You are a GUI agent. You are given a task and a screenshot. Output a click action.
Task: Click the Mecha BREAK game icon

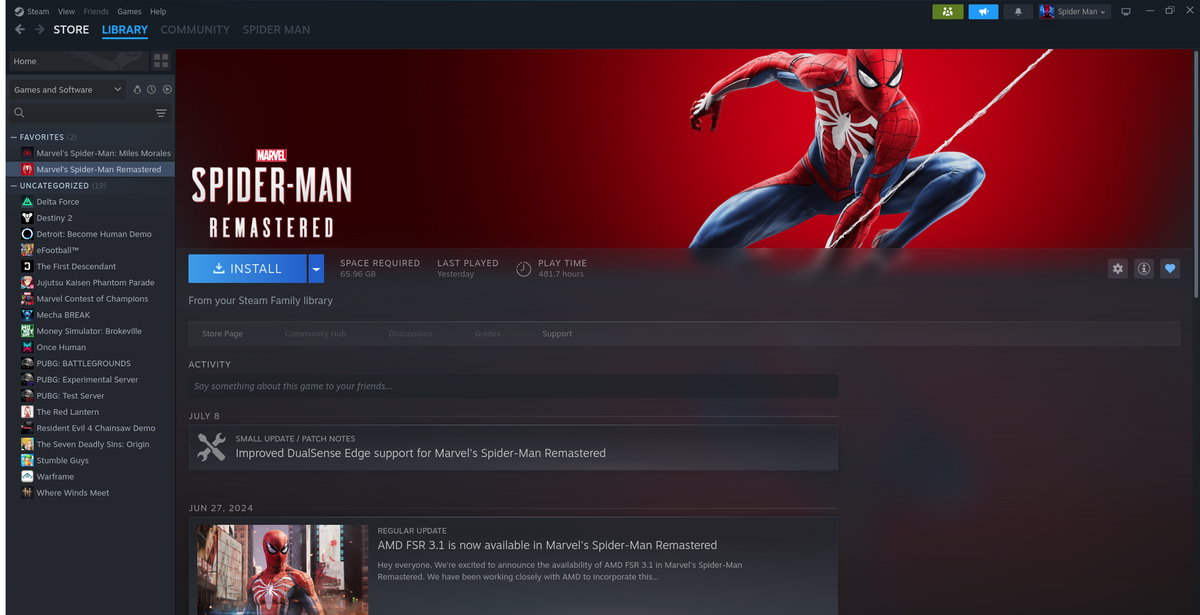(28, 315)
